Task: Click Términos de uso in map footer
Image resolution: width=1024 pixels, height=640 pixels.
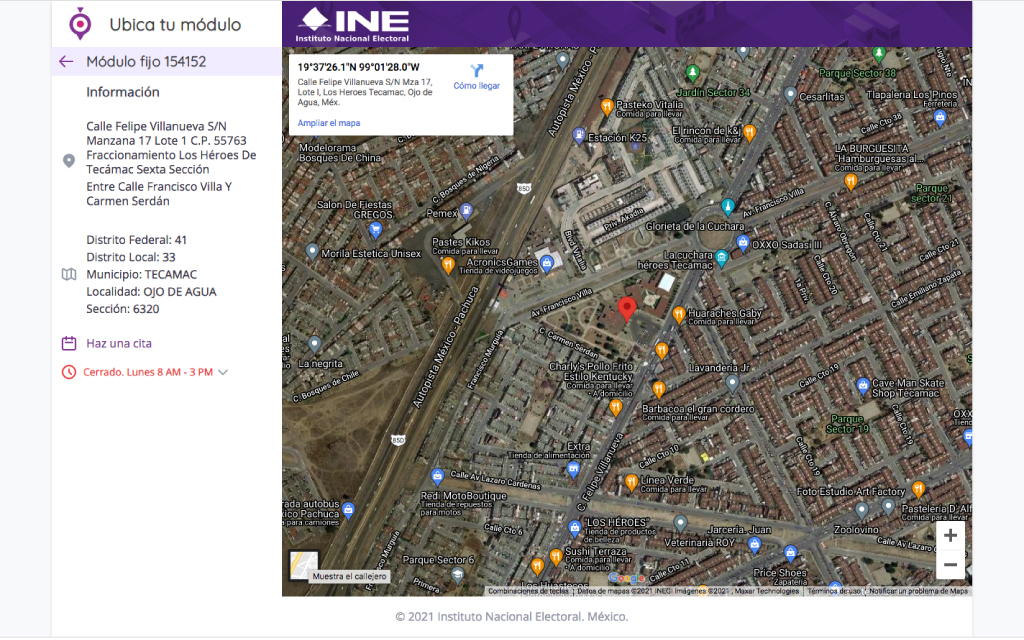Action: pos(833,591)
